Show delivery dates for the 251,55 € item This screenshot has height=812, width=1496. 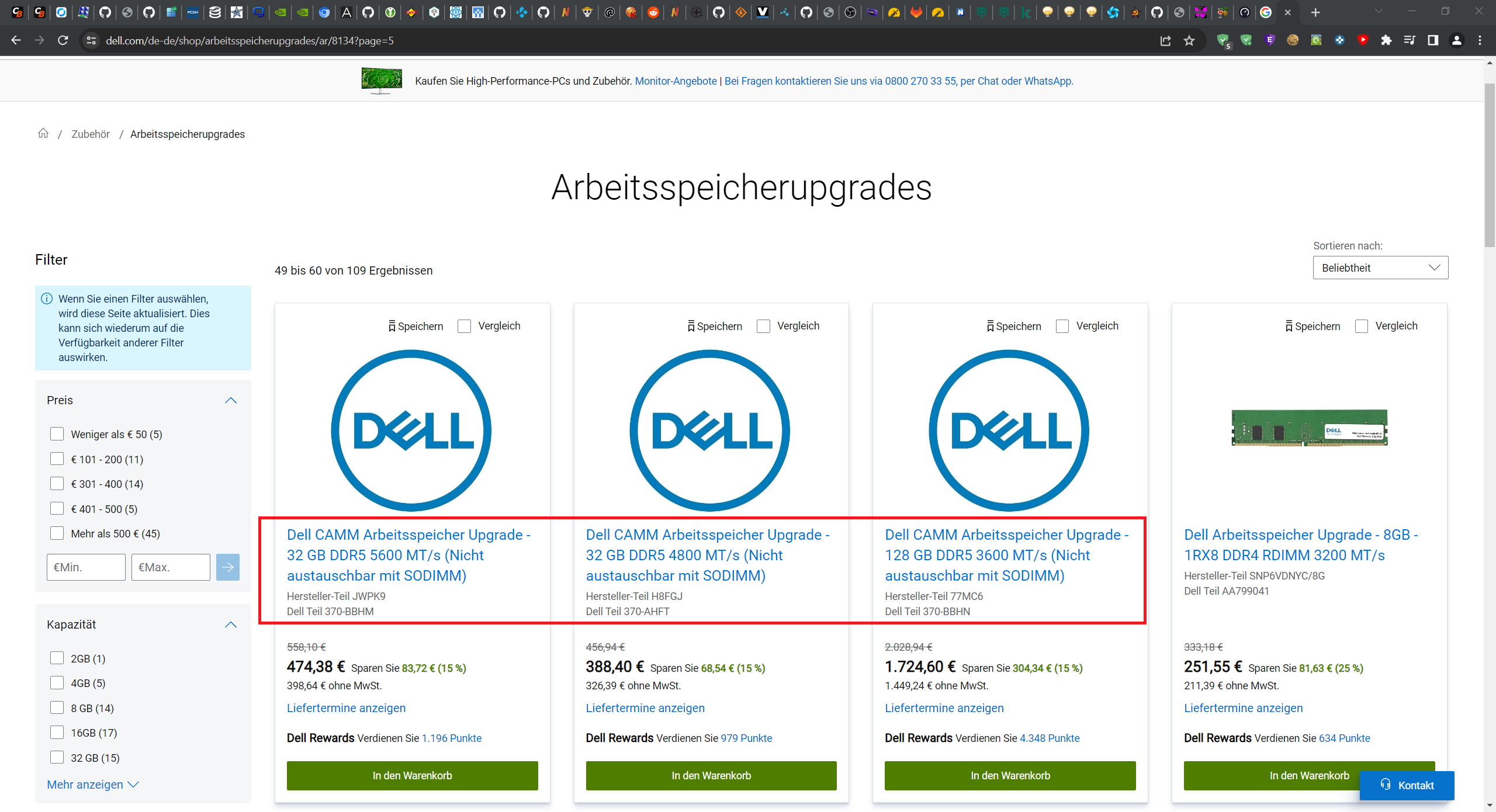(1243, 708)
